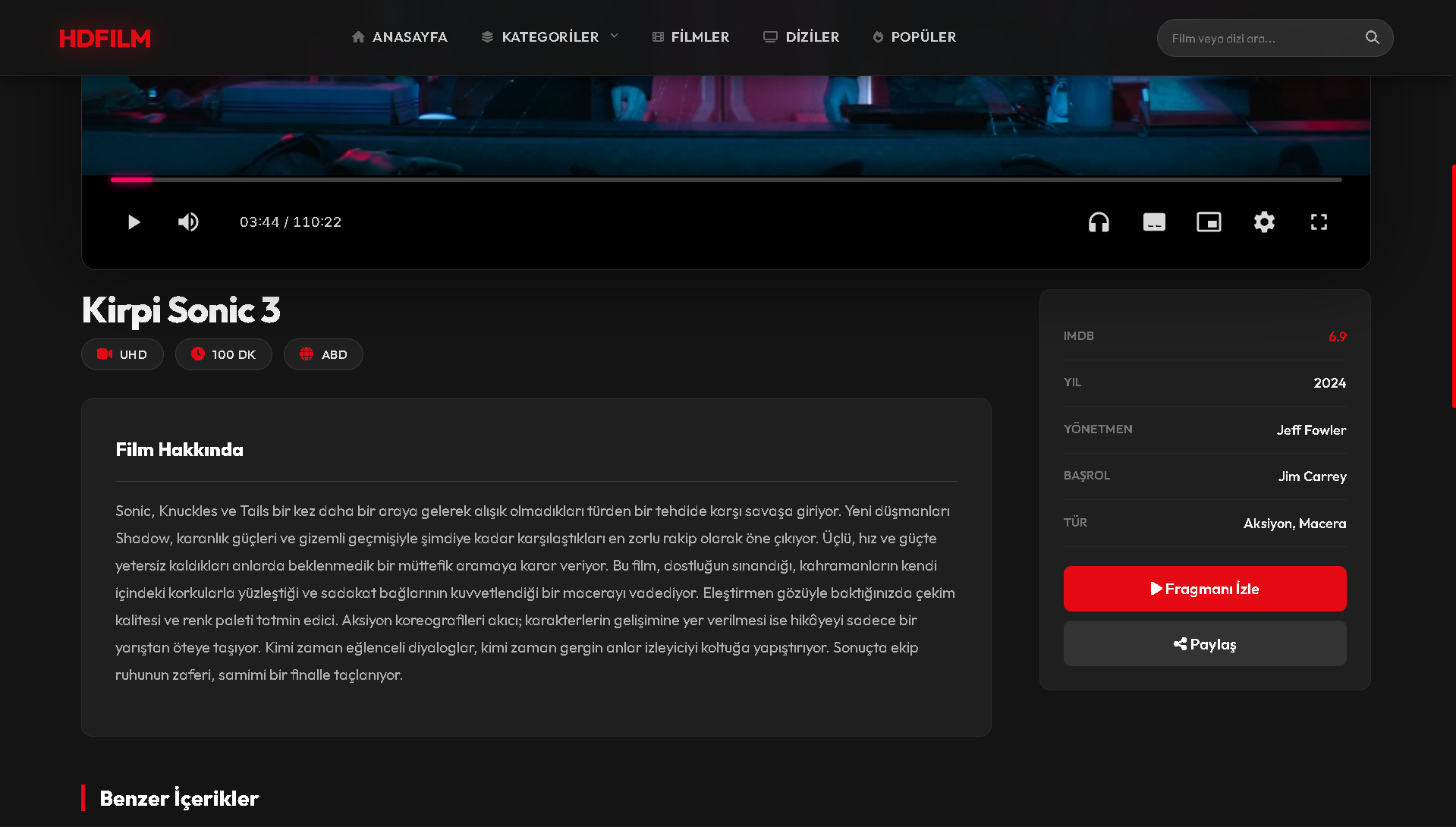1456x827 pixels.
Task: Click the Benzer İçerikler heading
Action: (179, 798)
